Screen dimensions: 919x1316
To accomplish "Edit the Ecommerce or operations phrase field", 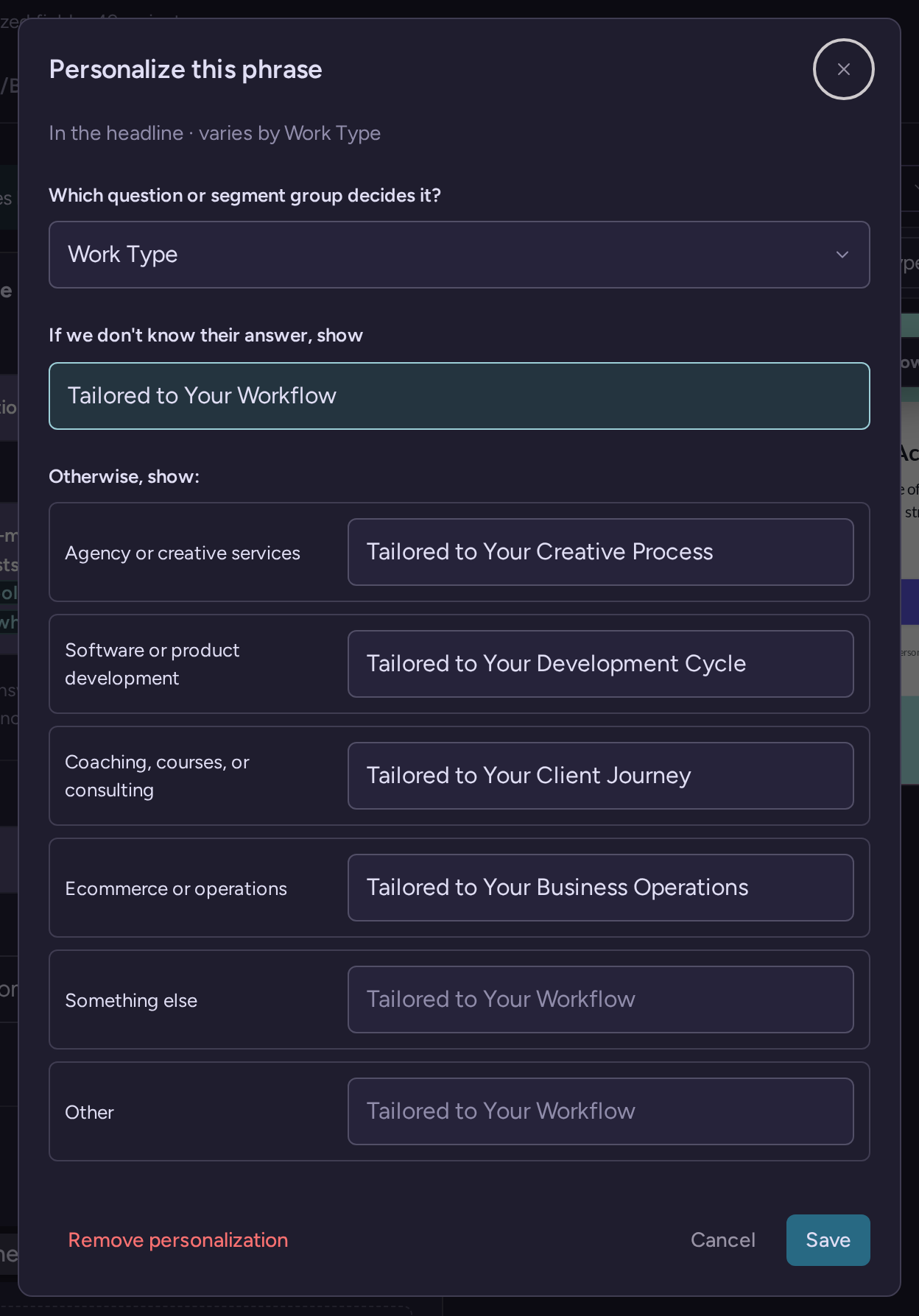I will point(600,888).
